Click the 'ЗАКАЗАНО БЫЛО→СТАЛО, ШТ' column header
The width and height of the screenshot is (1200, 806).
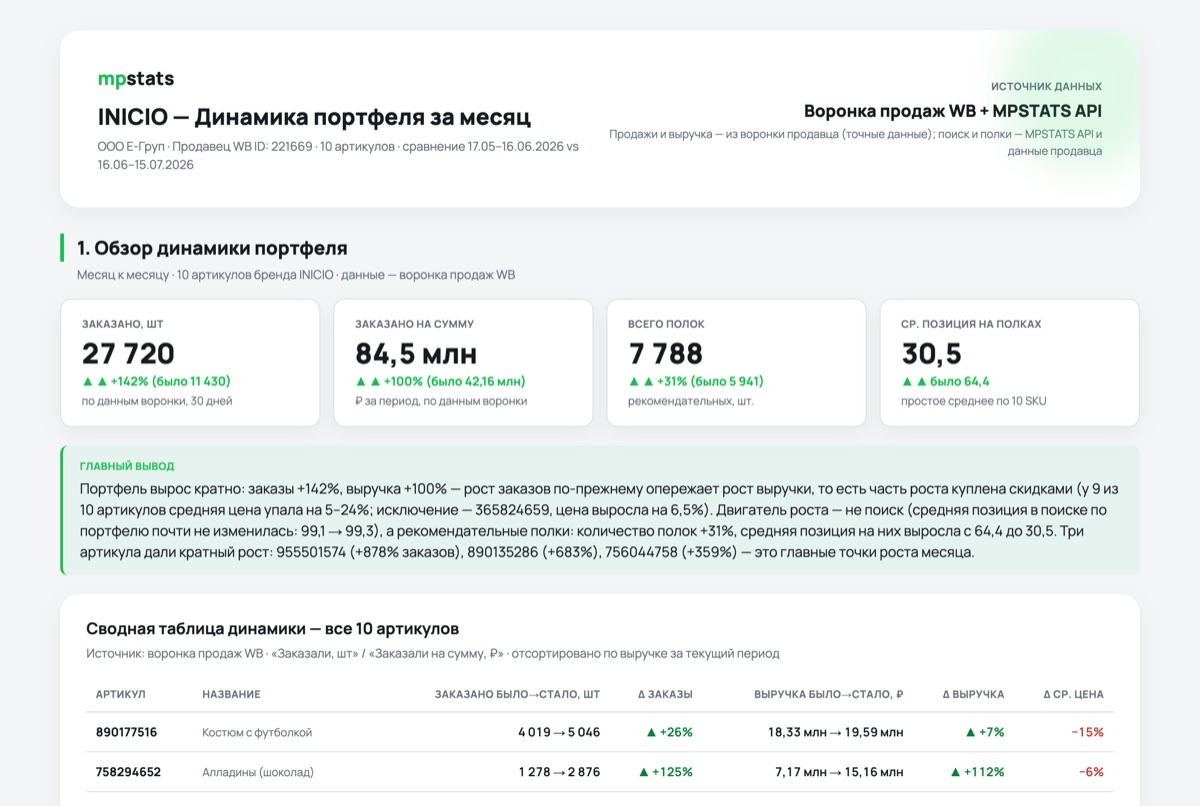[517, 694]
